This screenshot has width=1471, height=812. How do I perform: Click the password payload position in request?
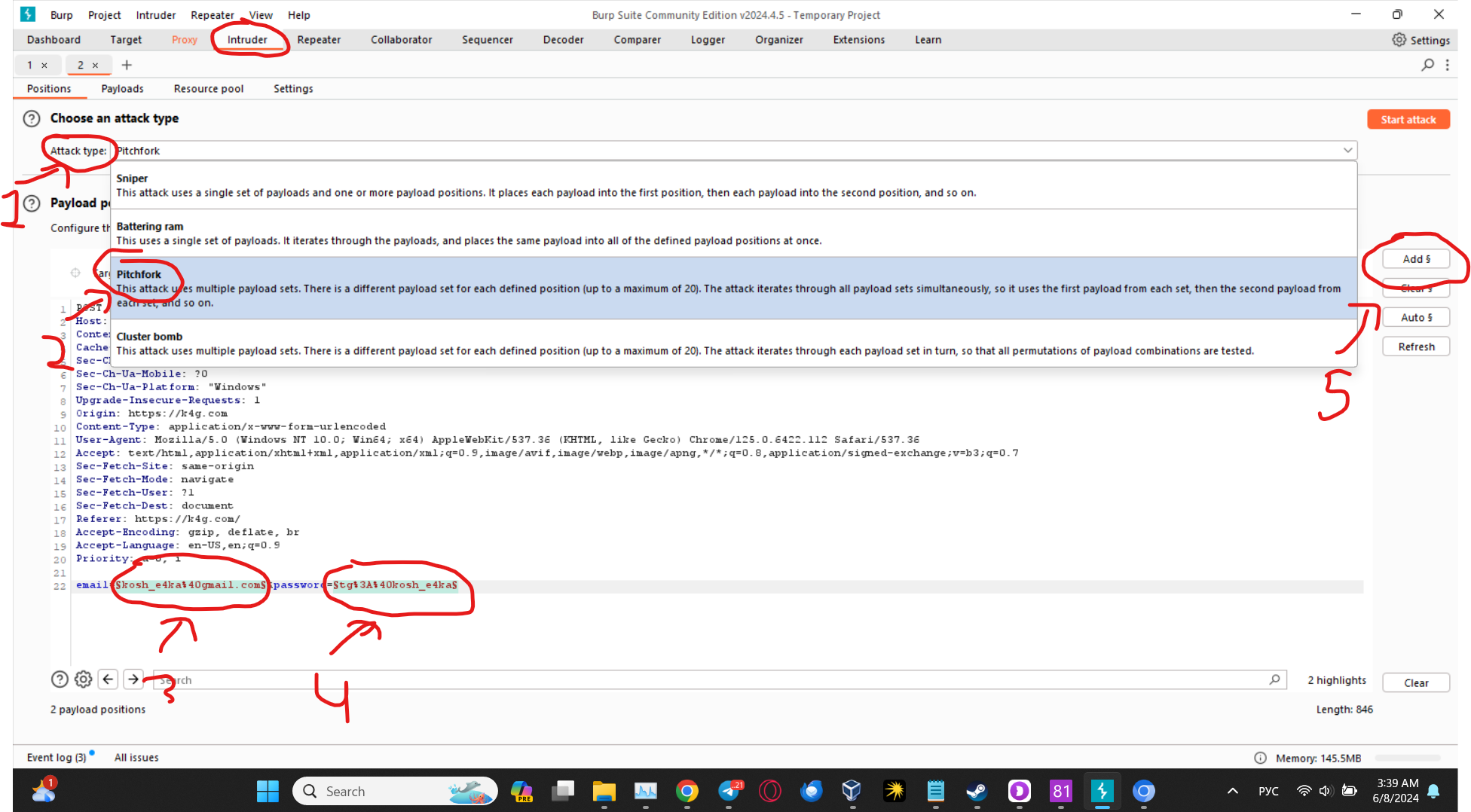click(x=395, y=585)
